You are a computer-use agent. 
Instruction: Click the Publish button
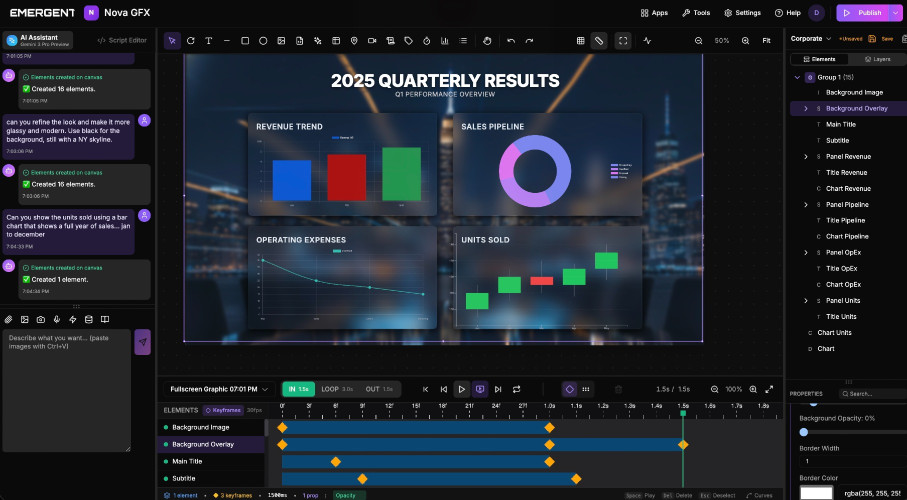coord(864,13)
